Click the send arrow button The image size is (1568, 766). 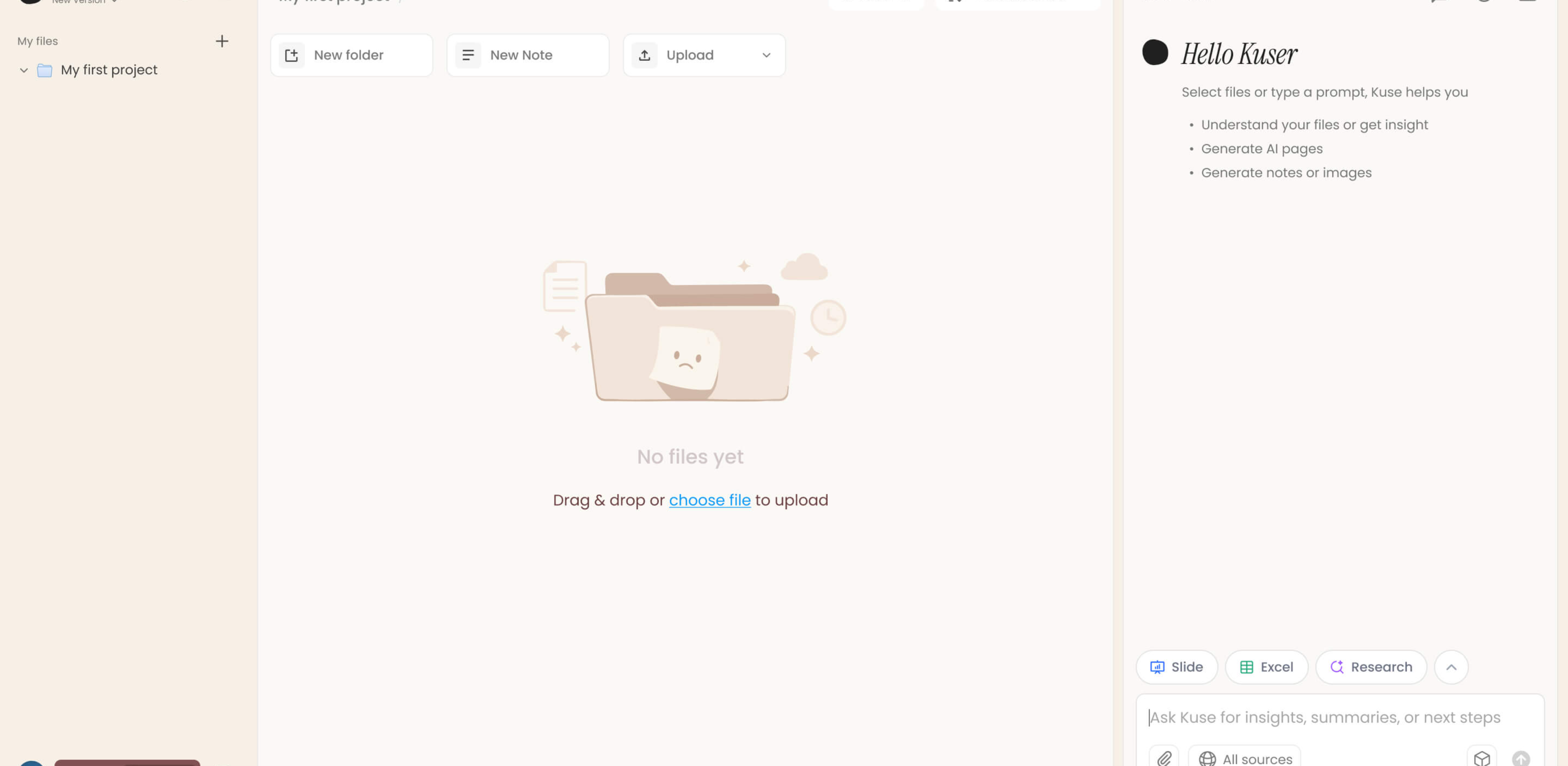pos(1521,758)
